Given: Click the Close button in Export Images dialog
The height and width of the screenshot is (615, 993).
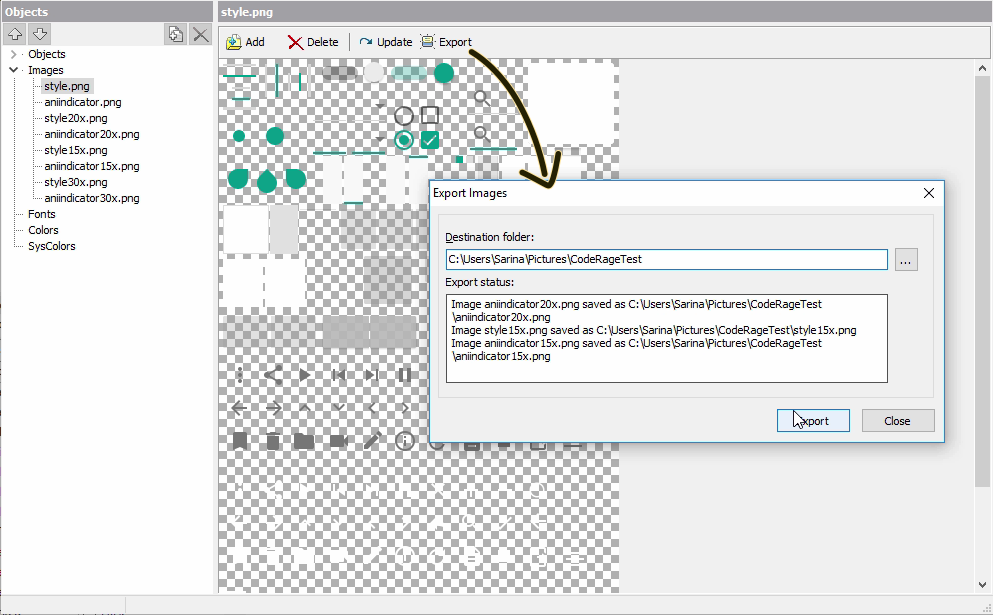Looking at the screenshot, I should click(x=897, y=421).
